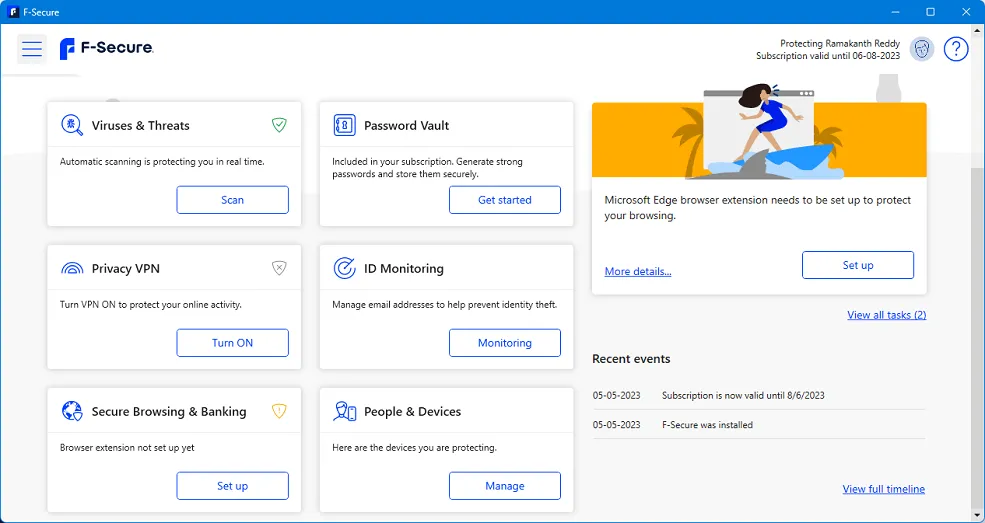This screenshot has height=523, width=985.
Task: Click the help question mark icon
Action: [956, 49]
